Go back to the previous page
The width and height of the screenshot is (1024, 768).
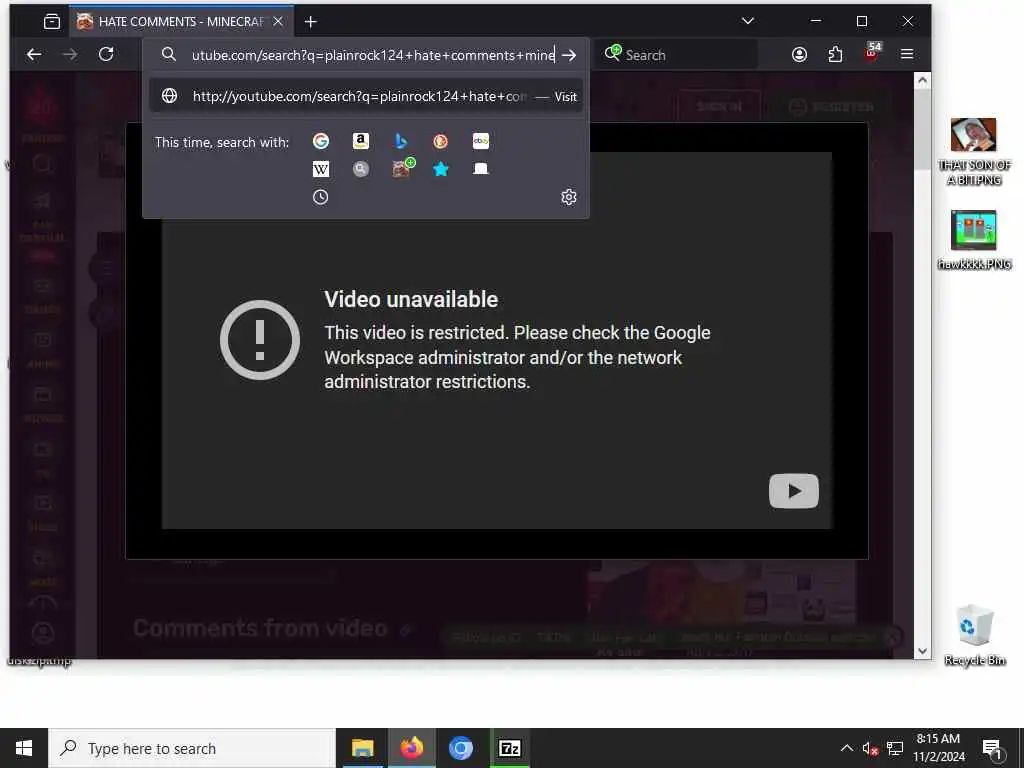coord(34,54)
